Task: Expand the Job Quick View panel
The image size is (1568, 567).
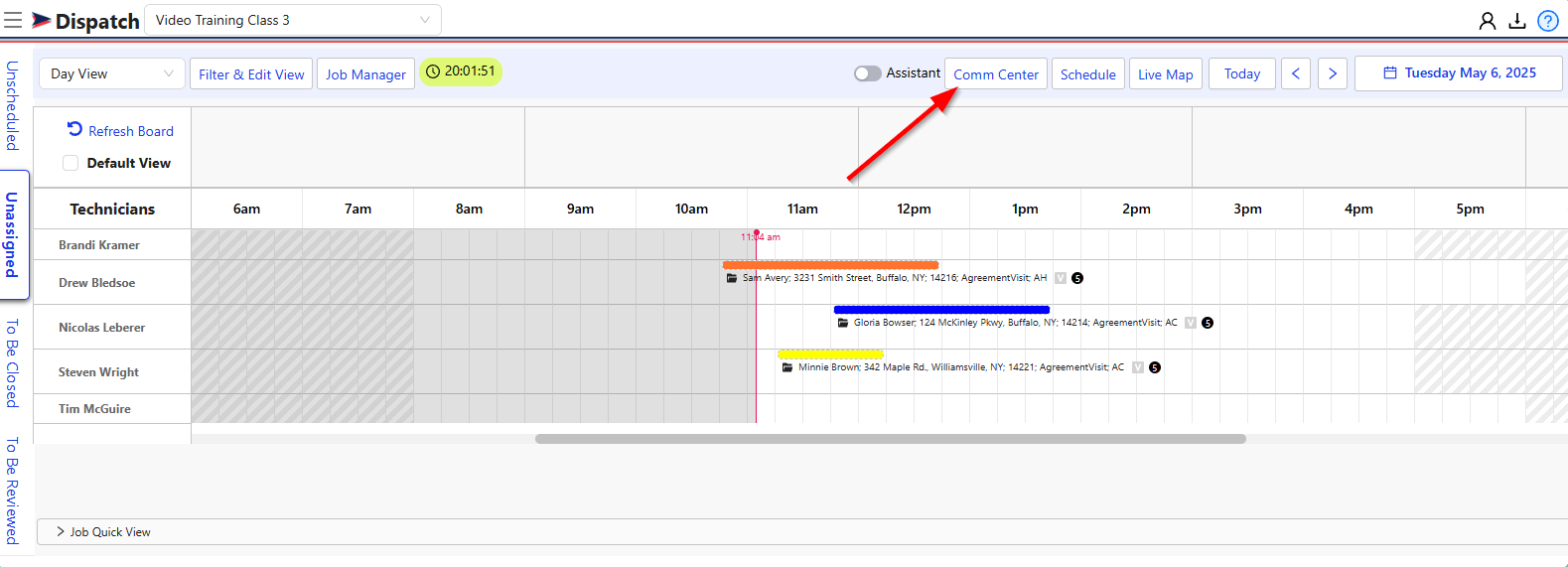Action: (x=802, y=532)
